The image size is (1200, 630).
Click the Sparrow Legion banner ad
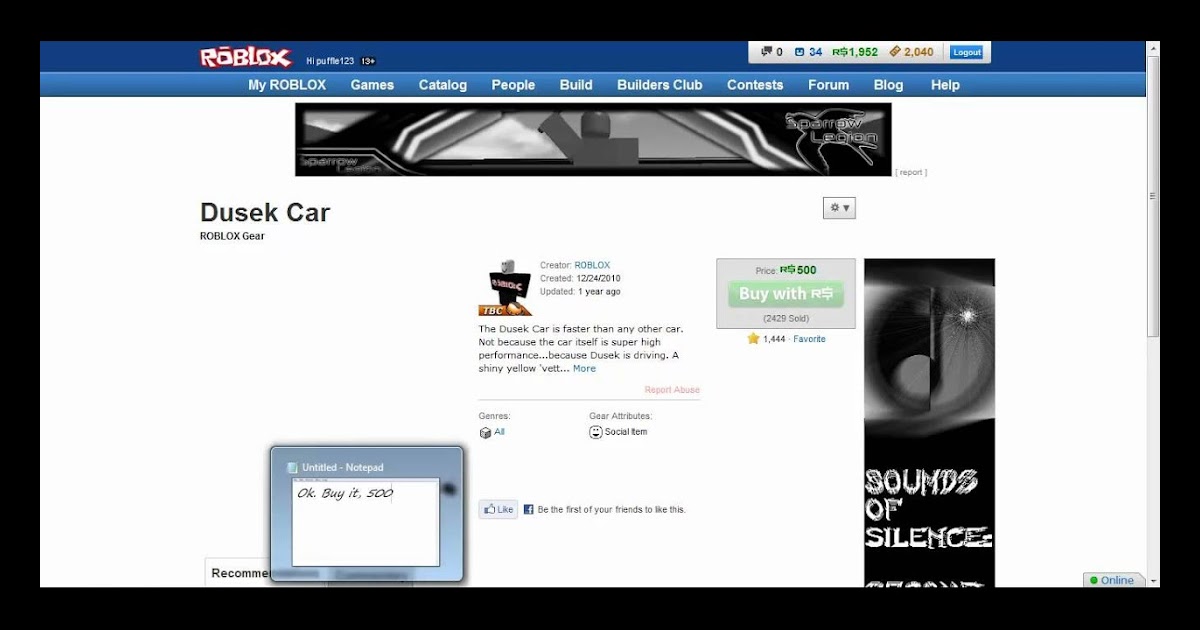click(593, 139)
